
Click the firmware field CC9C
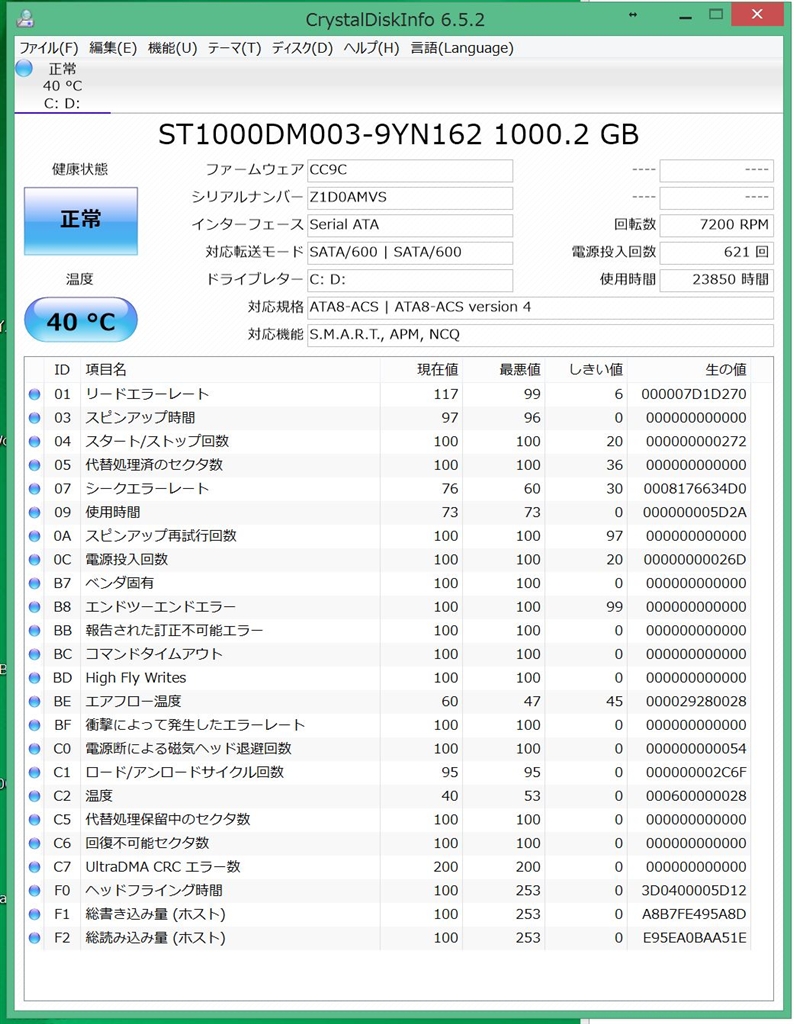click(x=410, y=170)
